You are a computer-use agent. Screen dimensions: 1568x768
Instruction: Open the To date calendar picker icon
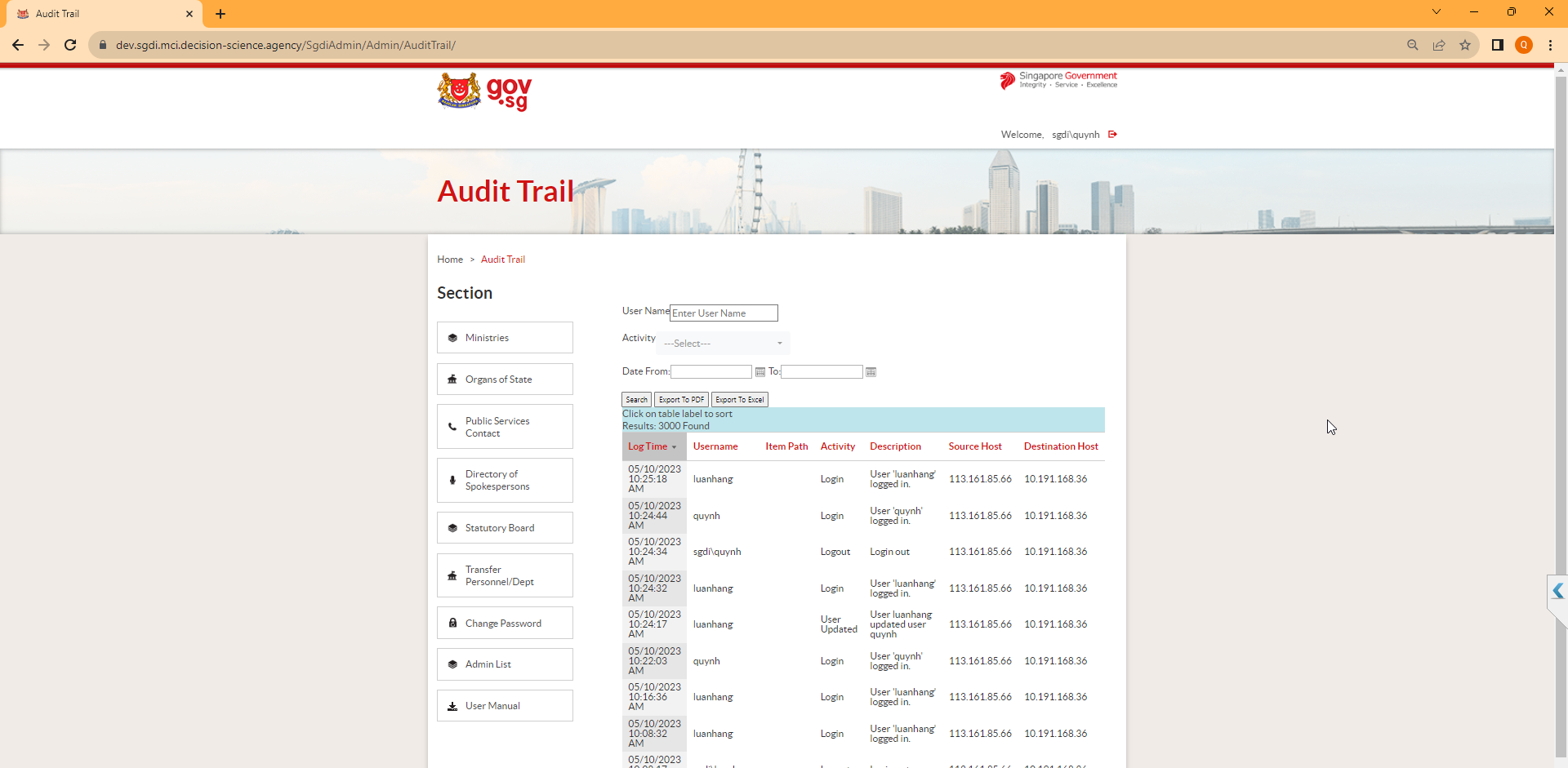click(x=871, y=372)
